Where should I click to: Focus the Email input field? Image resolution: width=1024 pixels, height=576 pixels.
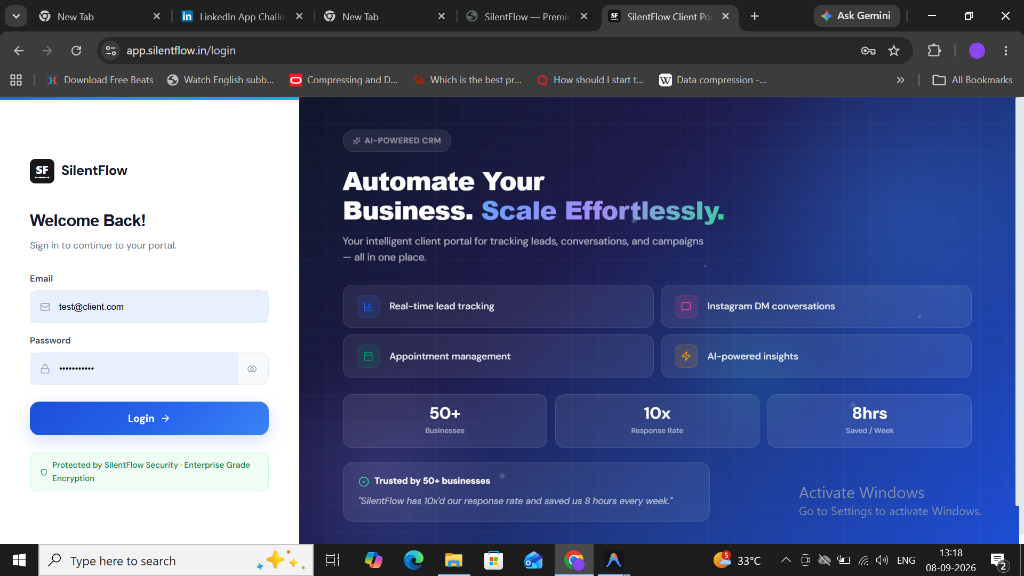pyautogui.click(x=149, y=306)
